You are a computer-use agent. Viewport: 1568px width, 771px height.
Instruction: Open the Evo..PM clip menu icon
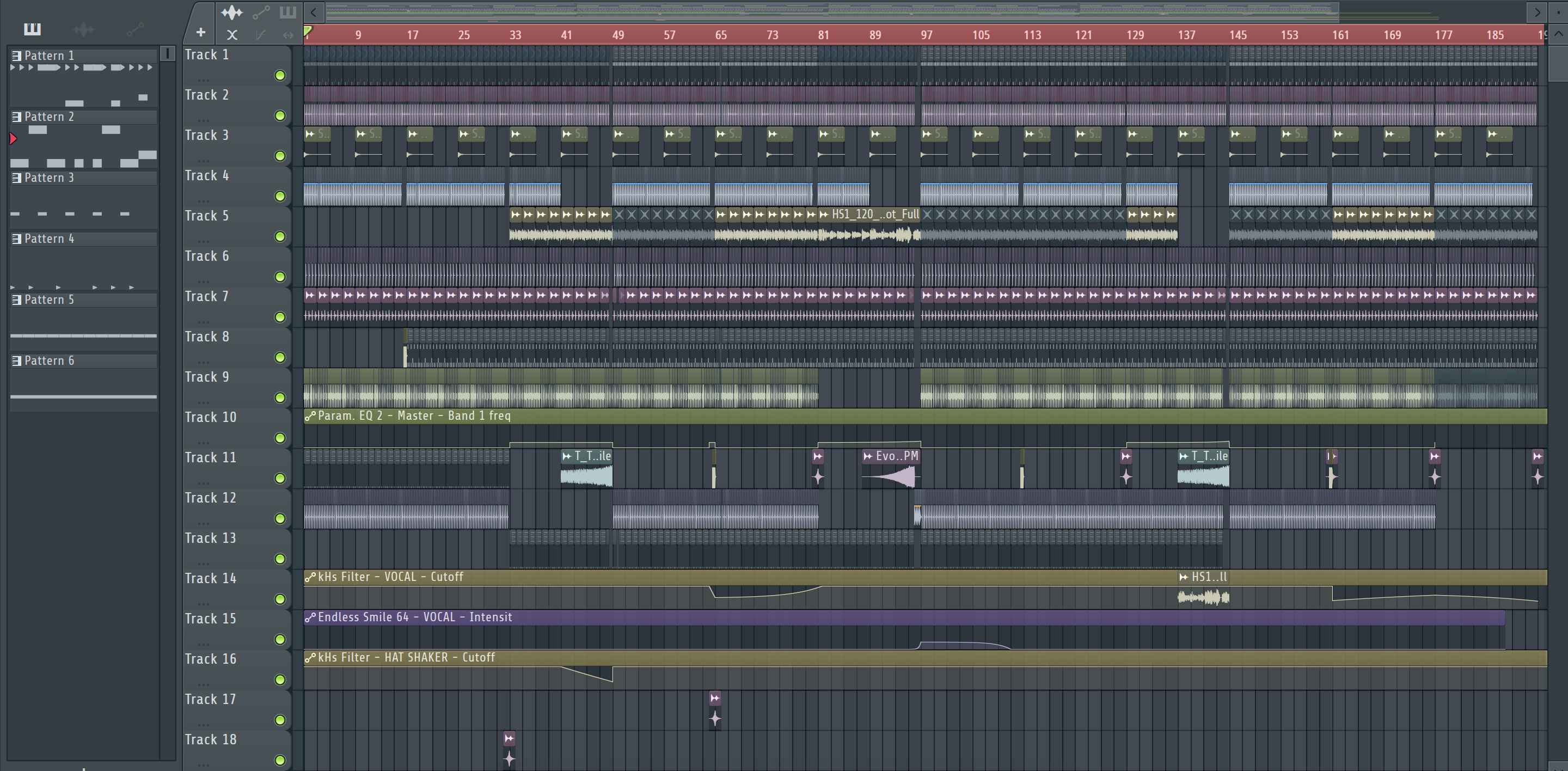[x=868, y=456]
